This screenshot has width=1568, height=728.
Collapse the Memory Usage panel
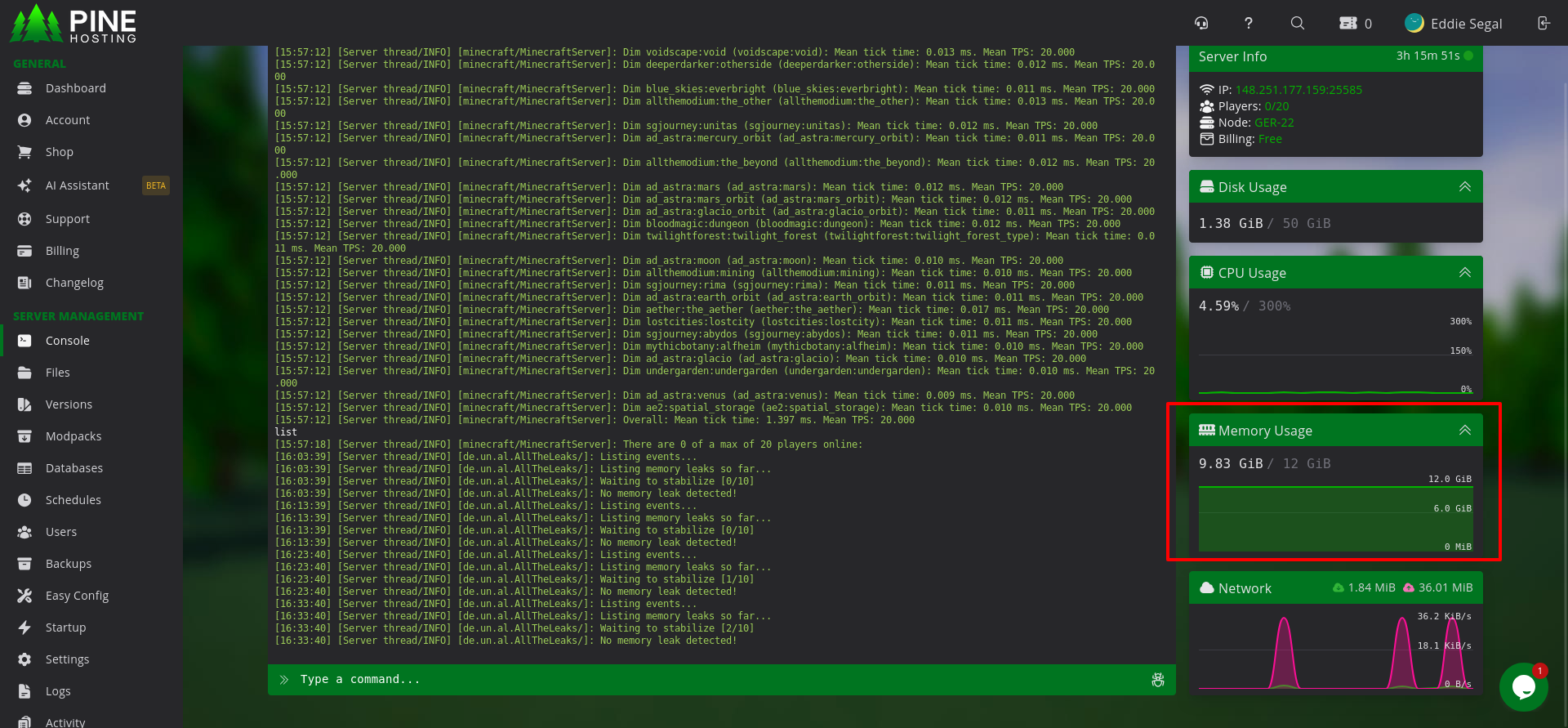point(1465,430)
